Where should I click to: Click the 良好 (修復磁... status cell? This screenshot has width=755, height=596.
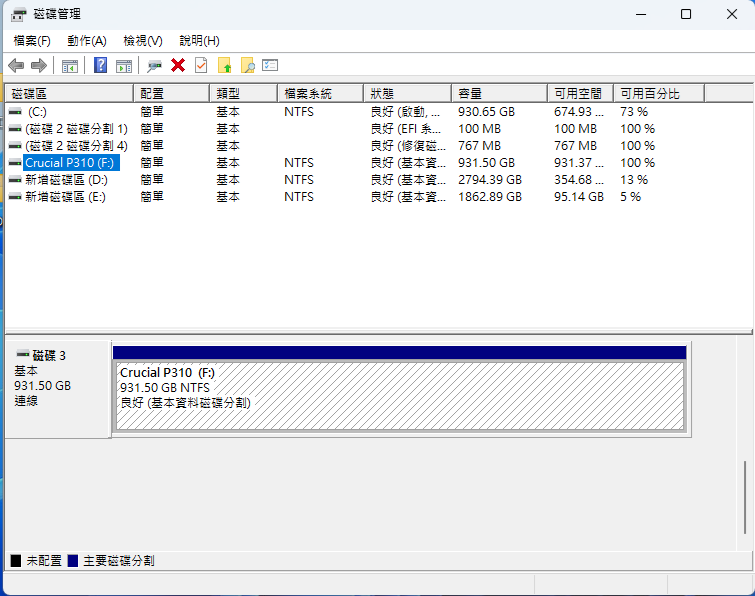coord(408,145)
